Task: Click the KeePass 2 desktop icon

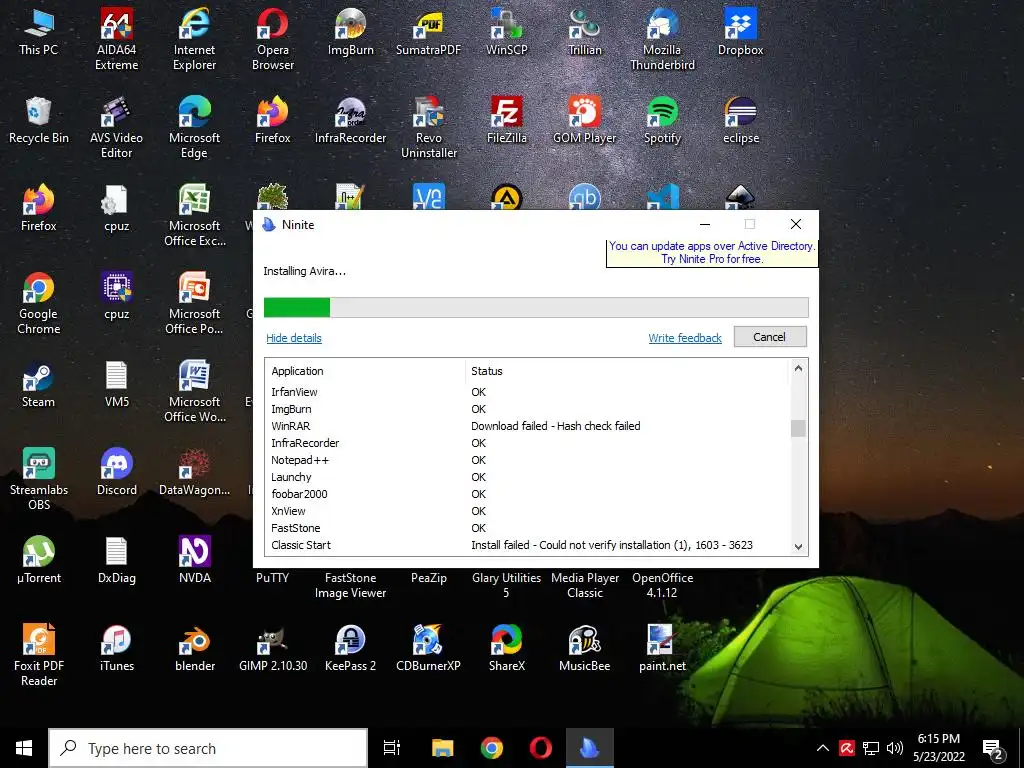Action: (351, 648)
